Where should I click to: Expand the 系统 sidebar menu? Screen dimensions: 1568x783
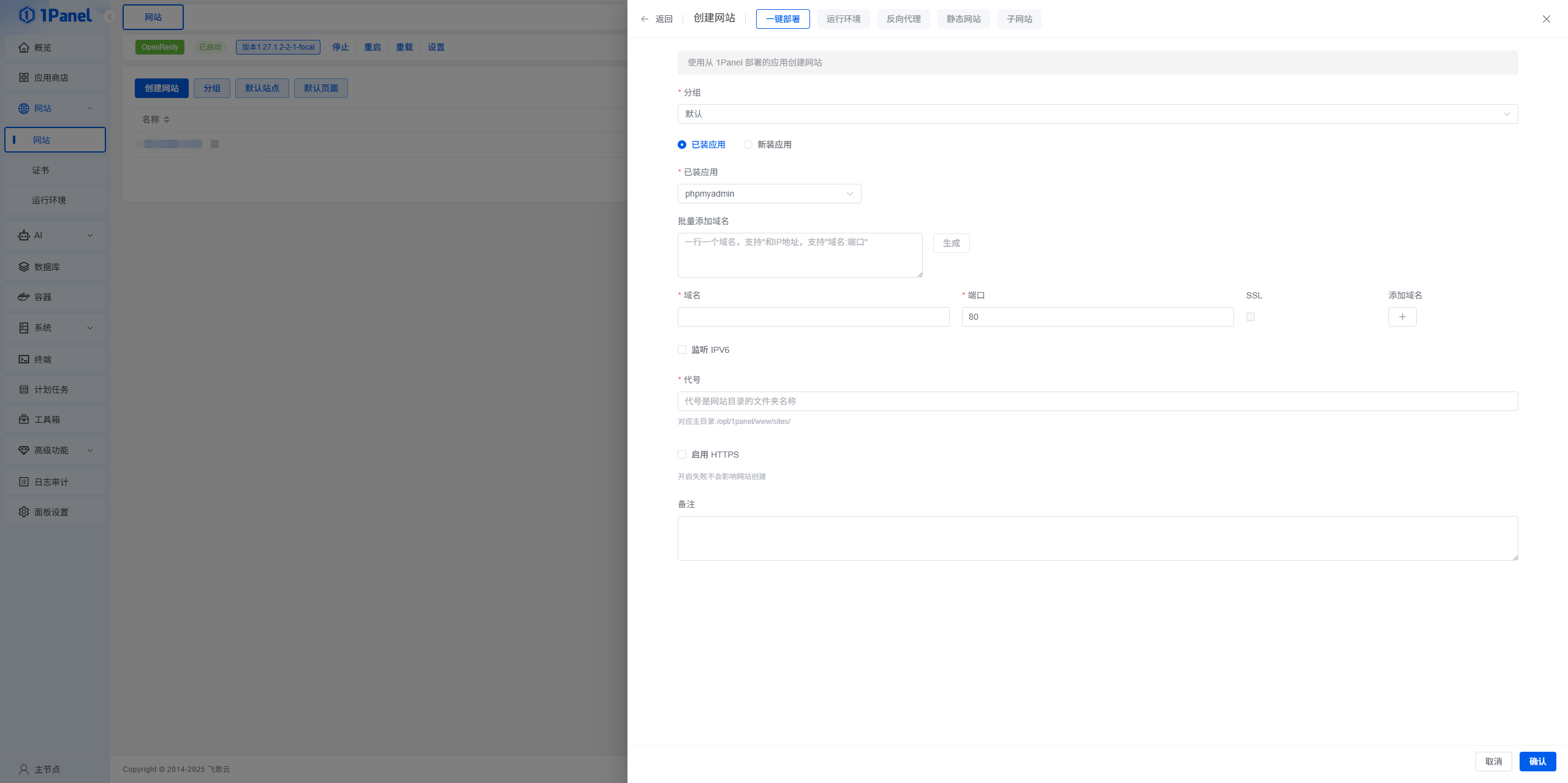[55, 328]
